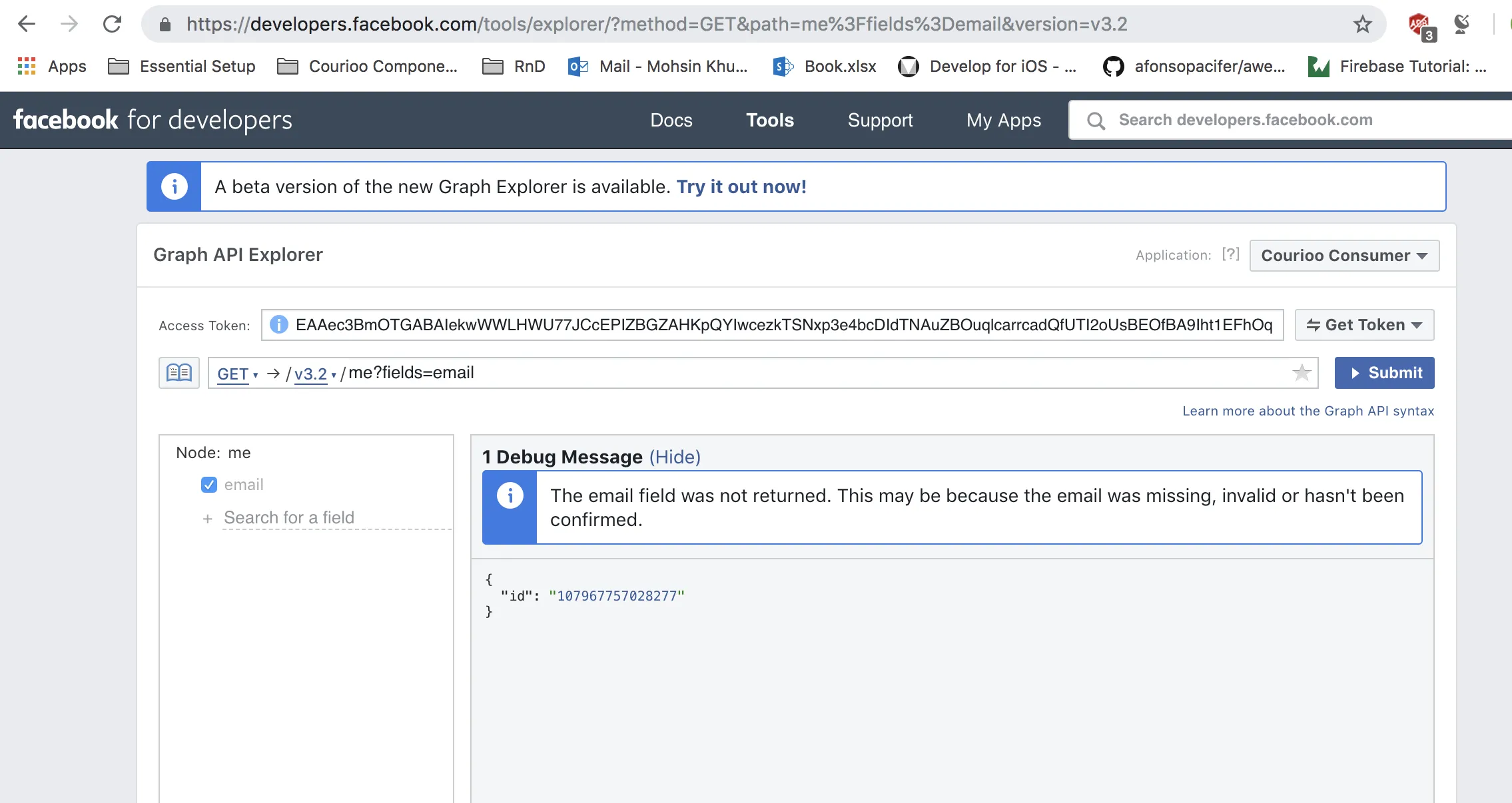The width and height of the screenshot is (1512, 803).
Task: Click the browser reload icon
Action: pyautogui.click(x=112, y=25)
